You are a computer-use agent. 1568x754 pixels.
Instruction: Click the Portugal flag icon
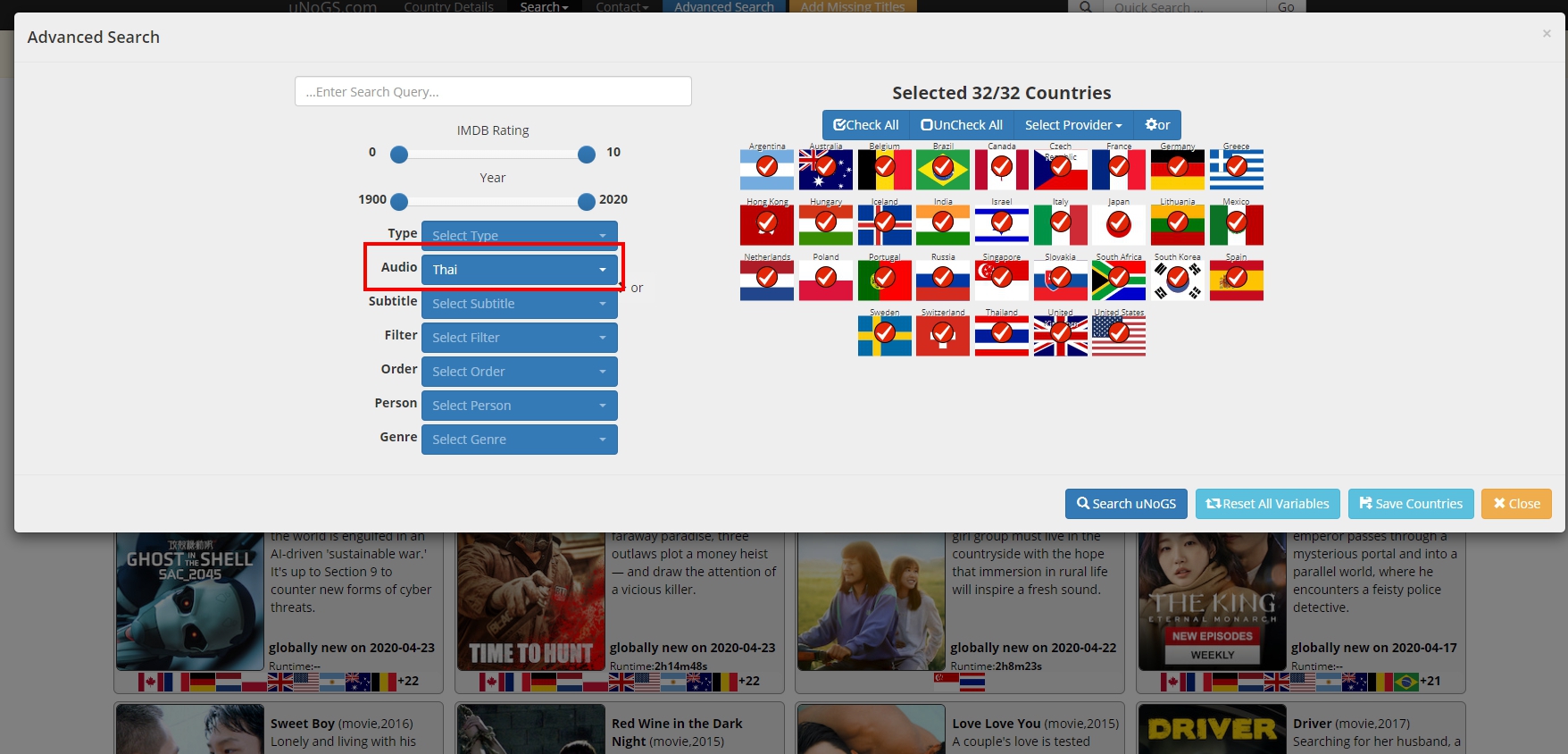click(x=885, y=280)
